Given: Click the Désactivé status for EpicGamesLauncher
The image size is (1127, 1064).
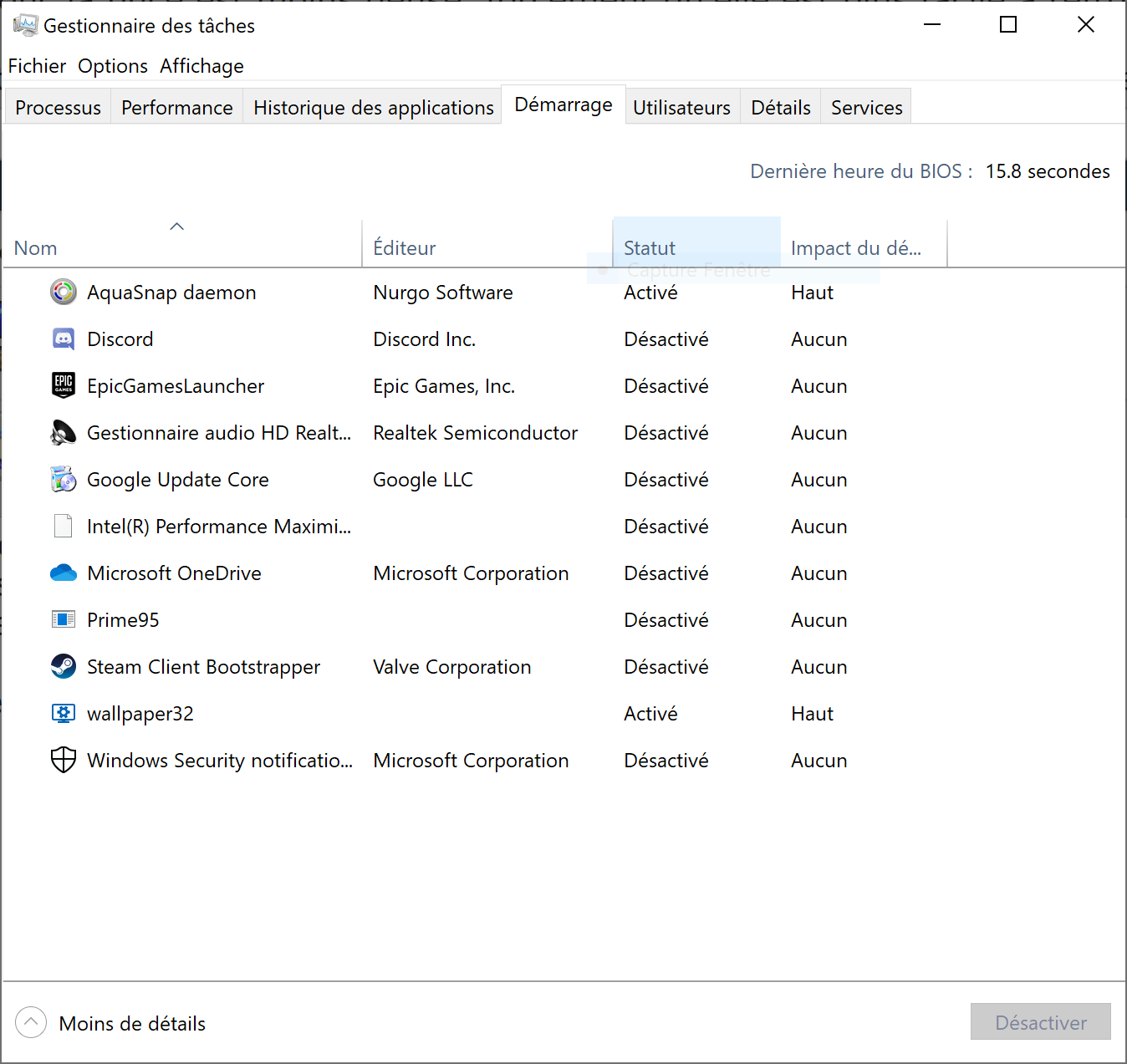Looking at the screenshot, I should point(666,386).
